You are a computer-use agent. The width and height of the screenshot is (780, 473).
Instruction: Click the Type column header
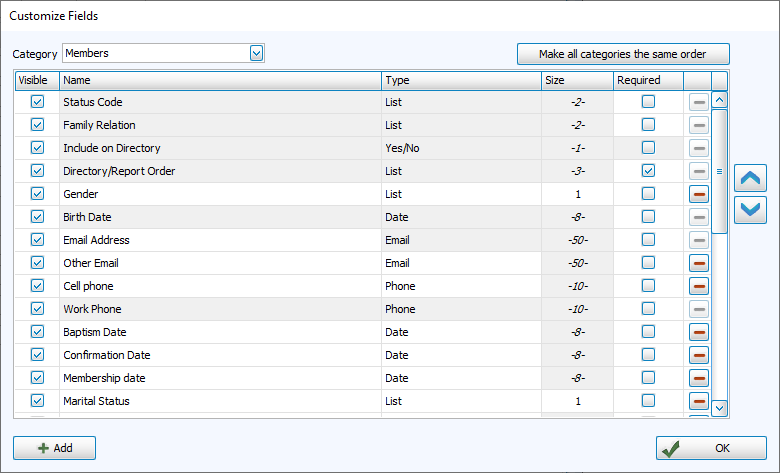coord(461,80)
